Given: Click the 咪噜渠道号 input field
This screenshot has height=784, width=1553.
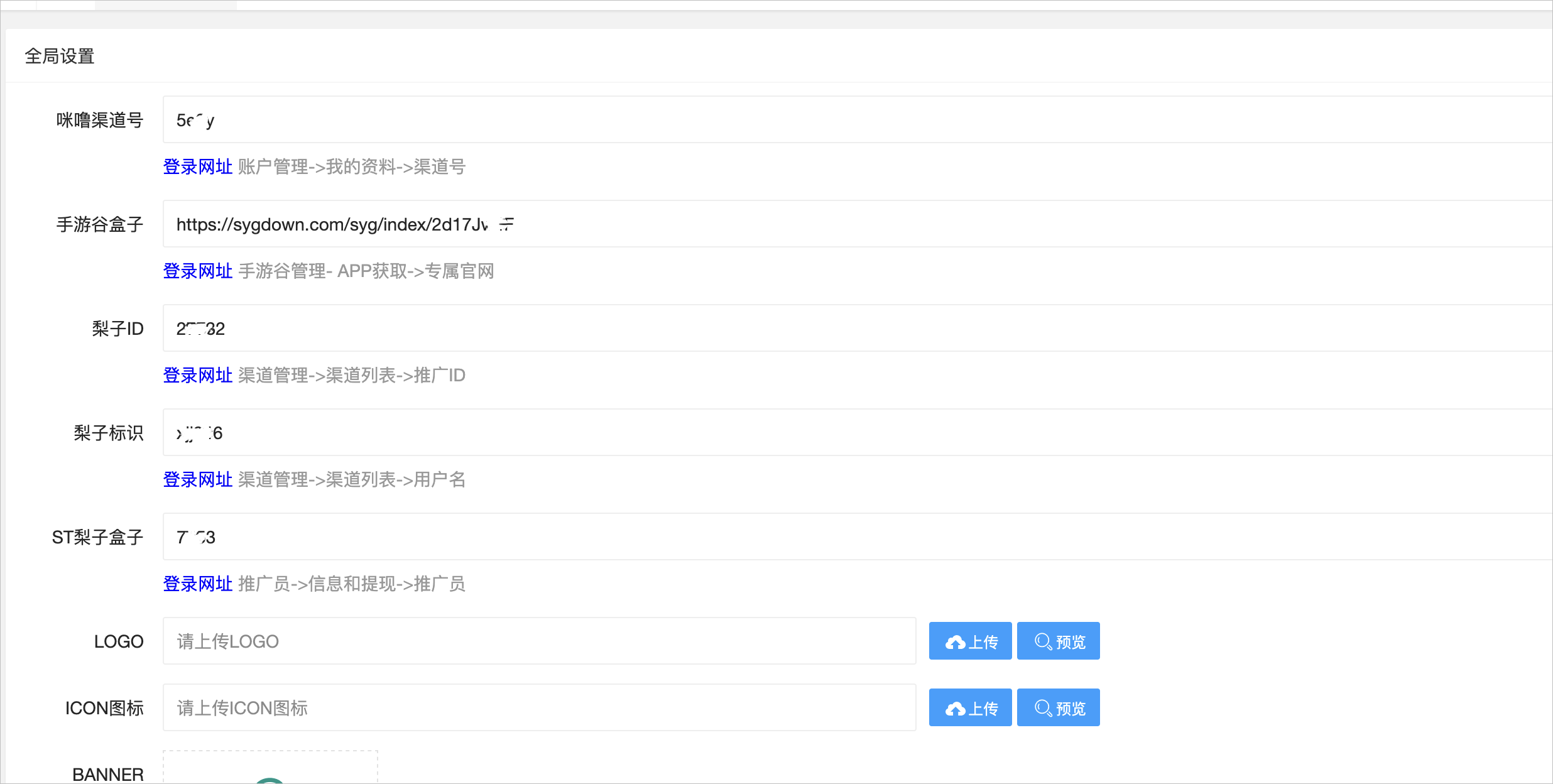Looking at the screenshot, I should pos(858,119).
